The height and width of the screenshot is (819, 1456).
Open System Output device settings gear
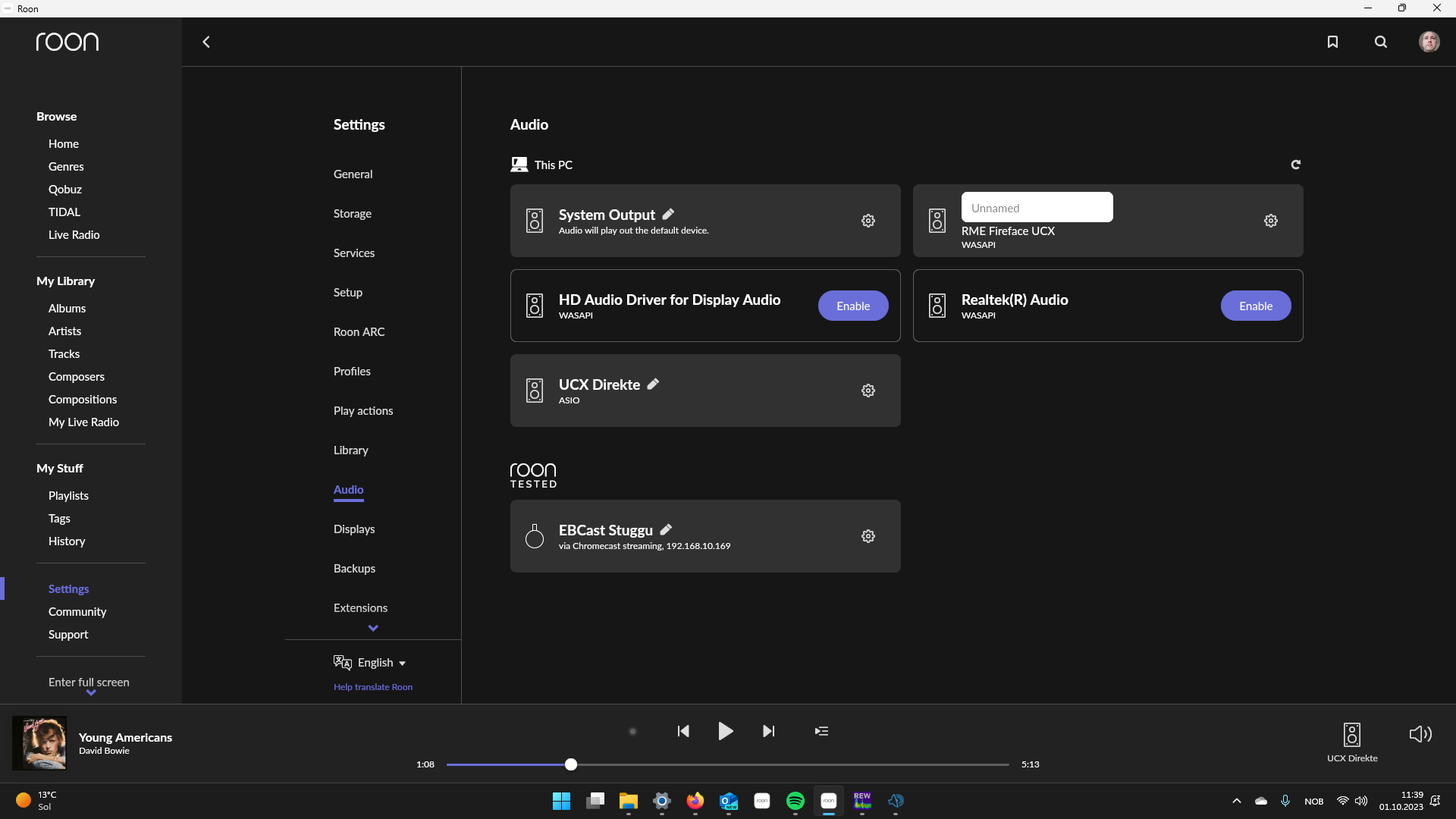coord(868,221)
